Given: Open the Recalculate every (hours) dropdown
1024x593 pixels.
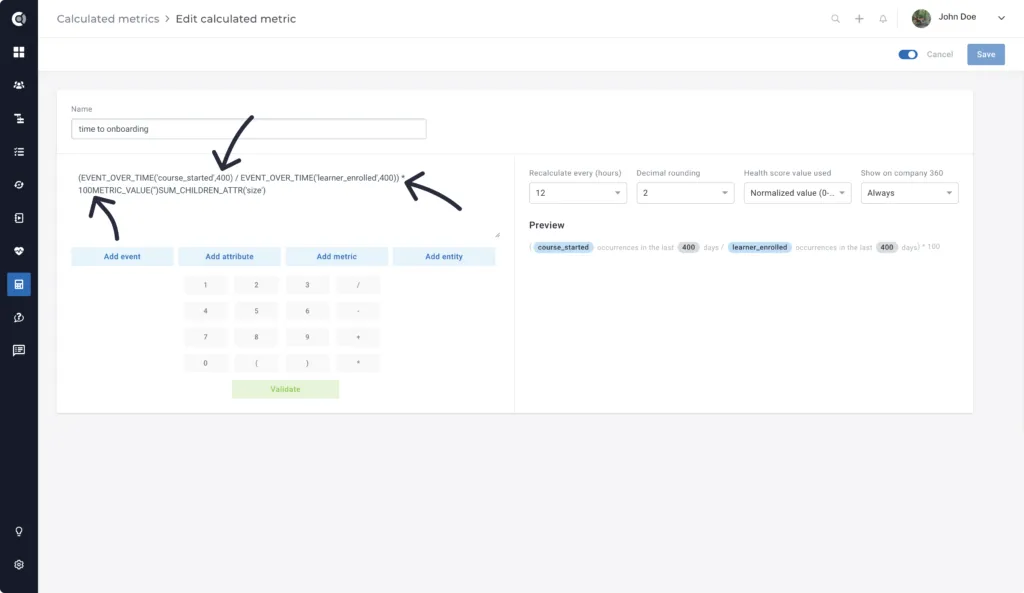Looking at the screenshot, I should pyautogui.click(x=578, y=193).
